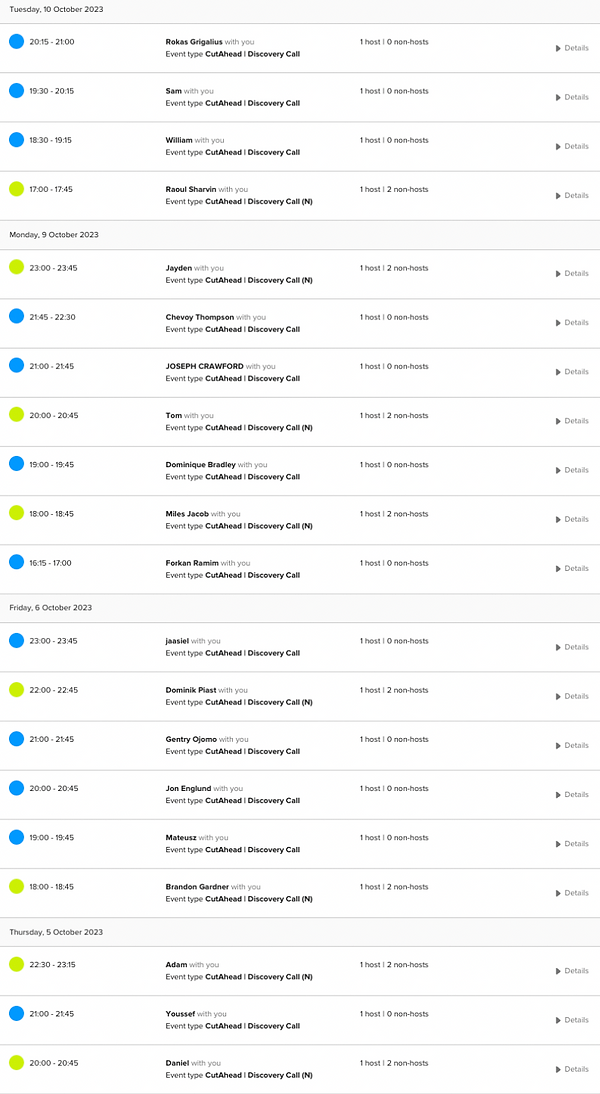Click the blue status dot beside Rokas Grigalius
This screenshot has height=1094, width=600.
tap(14, 41)
